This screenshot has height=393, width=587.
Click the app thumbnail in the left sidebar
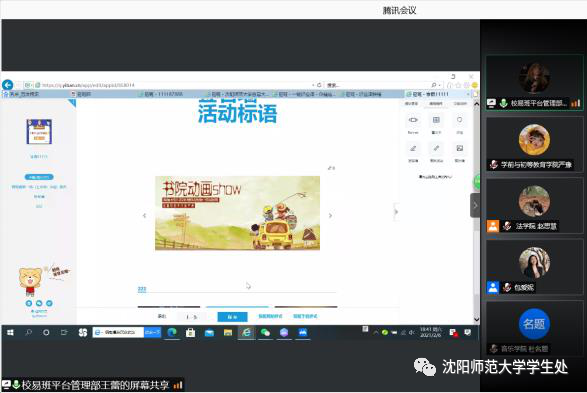click(x=39, y=131)
